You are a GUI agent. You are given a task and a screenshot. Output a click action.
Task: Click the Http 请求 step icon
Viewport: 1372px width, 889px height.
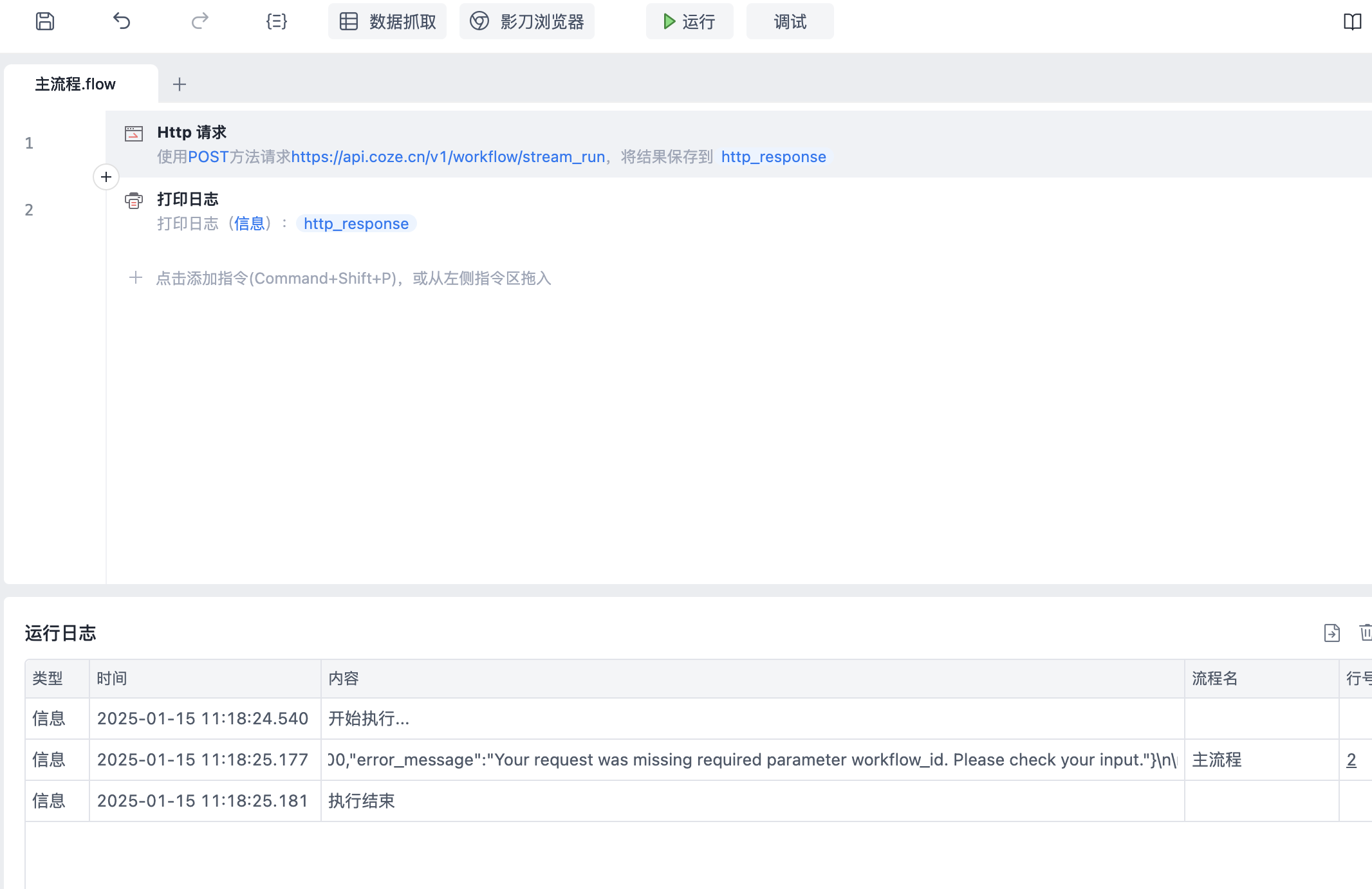pyautogui.click(x=134, y=133)
